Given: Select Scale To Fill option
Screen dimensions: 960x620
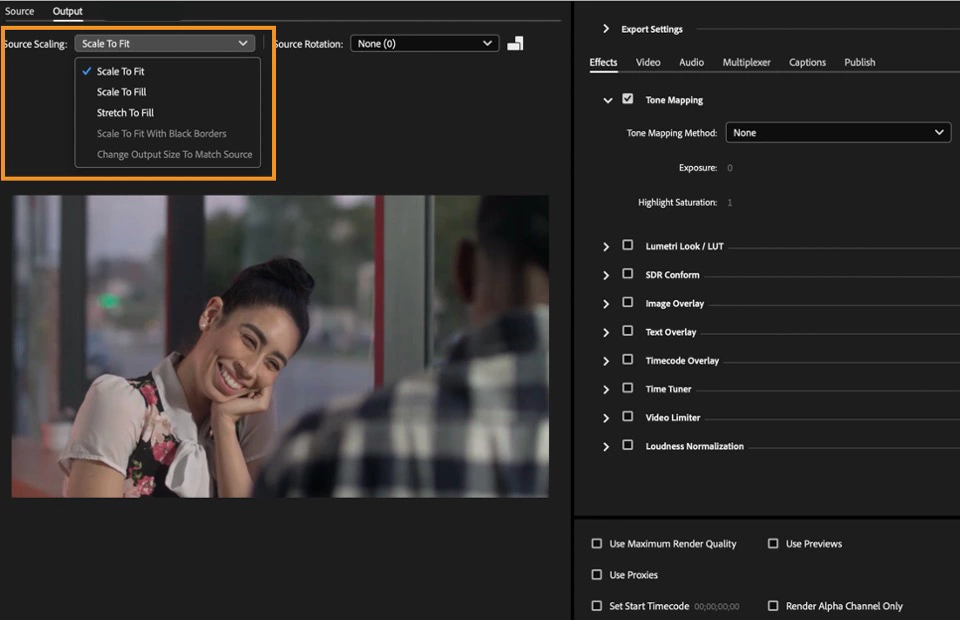Looking at the screenshot, I should tap(120, 91).
